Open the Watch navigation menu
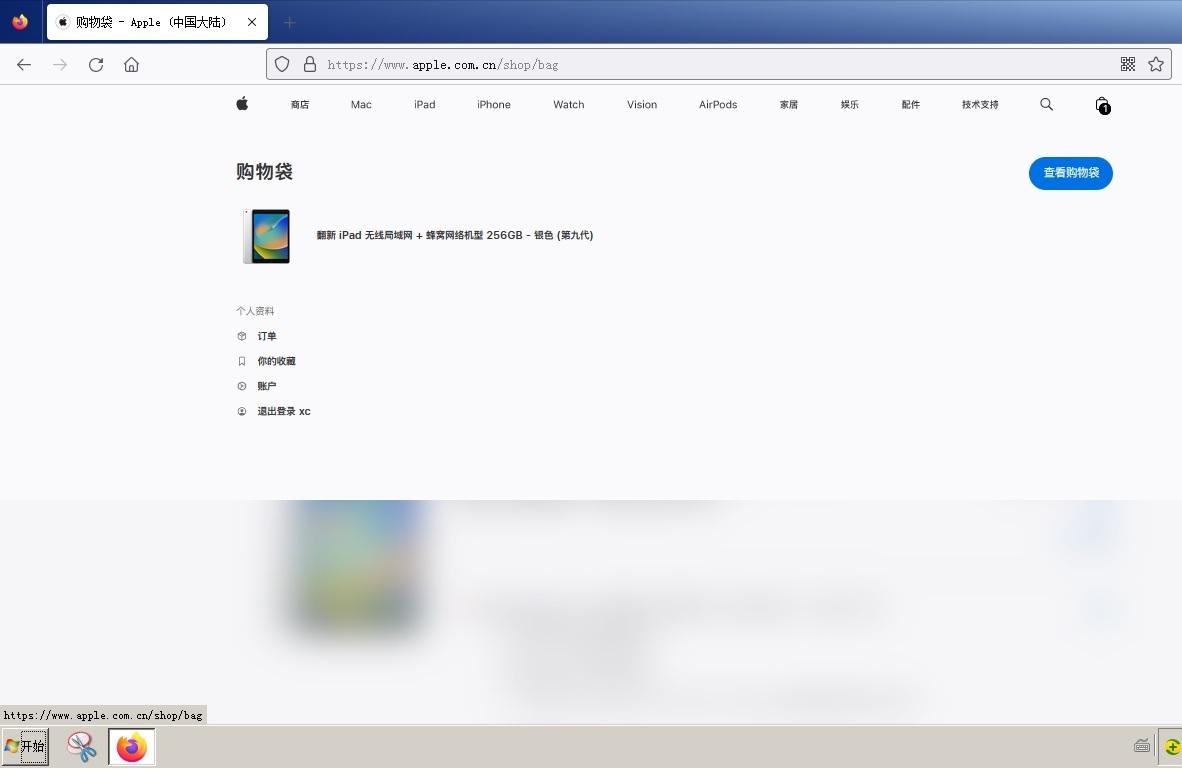This screenshot has height=769, width=1182. [x=568, y=105]
